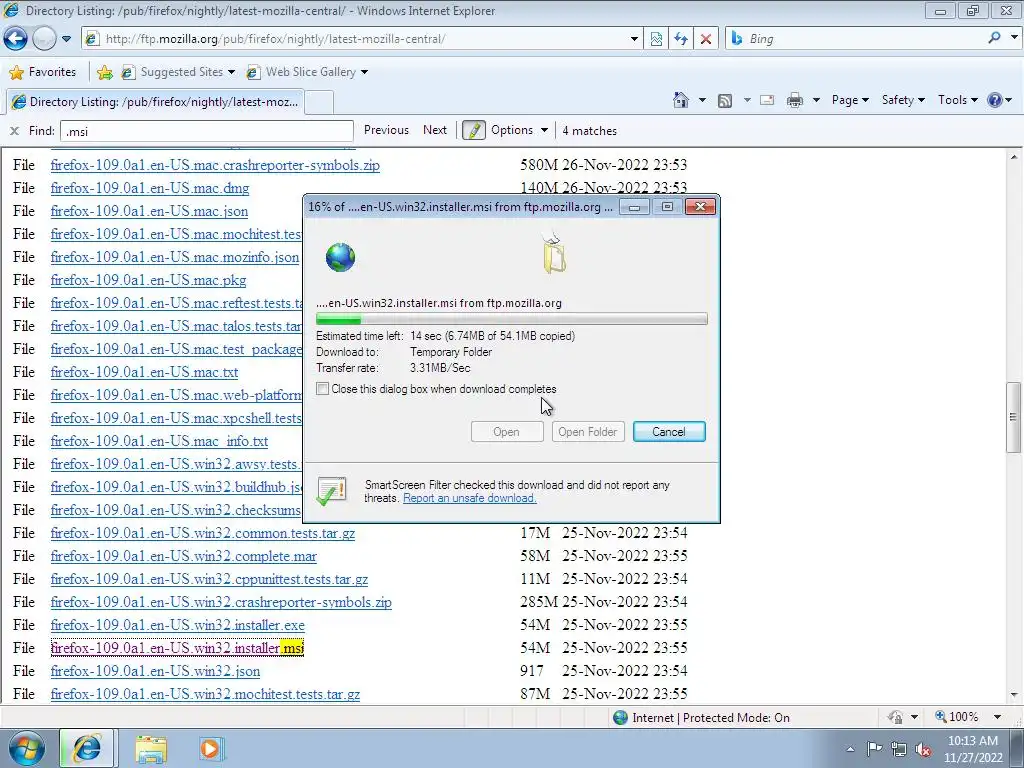This screenshot has width=1024, height=768.
Task: Click the Find text field containing .msi
Action: point(206,131)
